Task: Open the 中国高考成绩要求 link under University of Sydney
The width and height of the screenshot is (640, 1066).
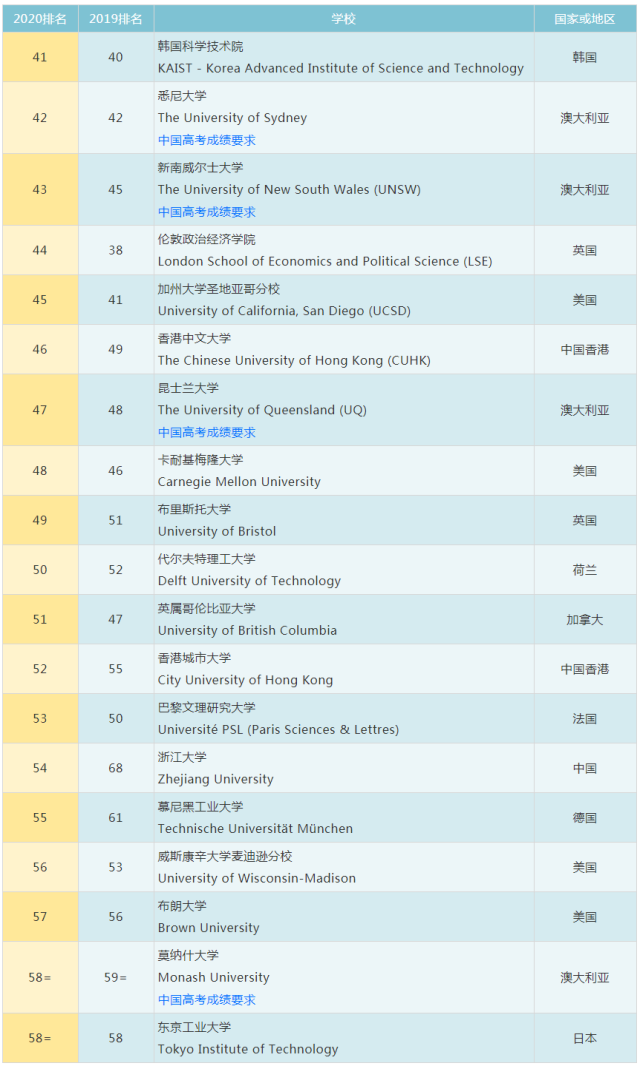Action: pyautogui.click(x=207, y=140)
